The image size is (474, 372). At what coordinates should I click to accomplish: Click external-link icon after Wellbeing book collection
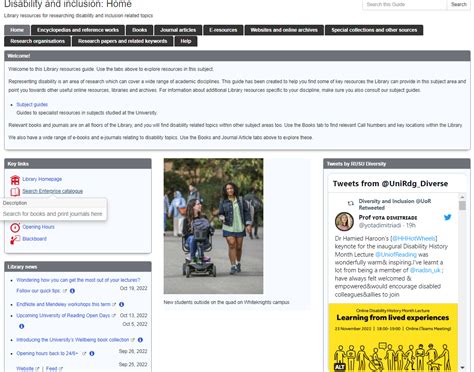click(133, 340)
